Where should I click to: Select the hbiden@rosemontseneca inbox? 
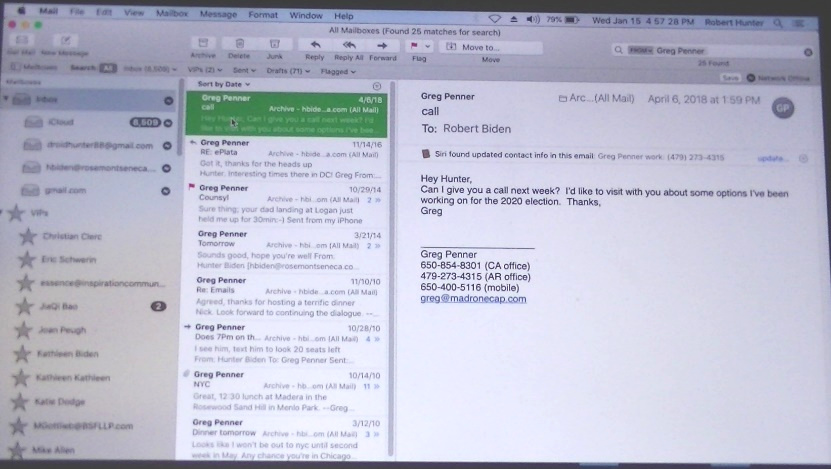tap(96, 167)
